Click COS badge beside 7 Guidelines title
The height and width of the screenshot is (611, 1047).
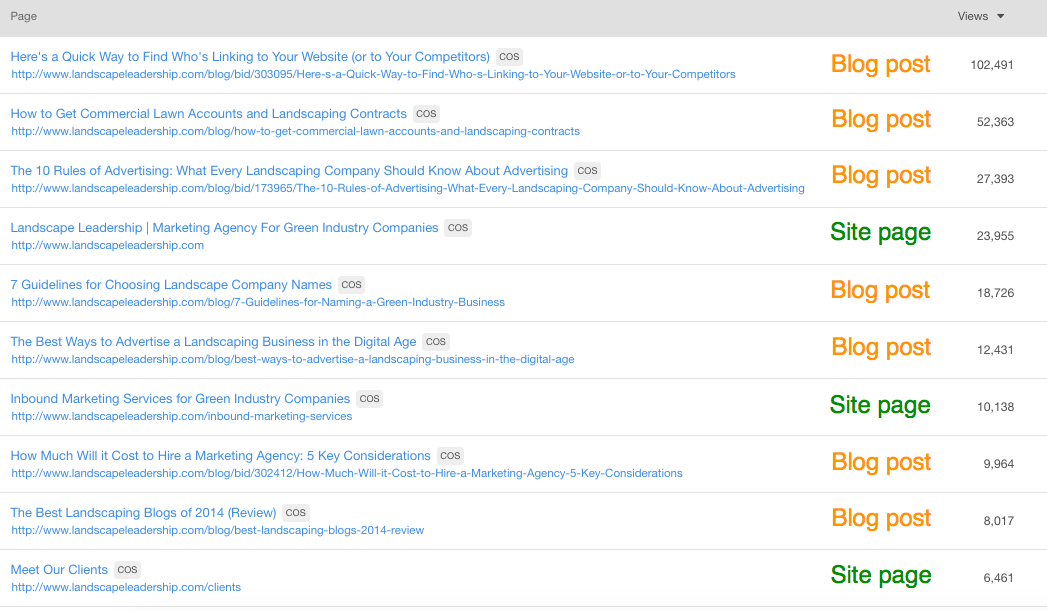click(x=351, y=285)
